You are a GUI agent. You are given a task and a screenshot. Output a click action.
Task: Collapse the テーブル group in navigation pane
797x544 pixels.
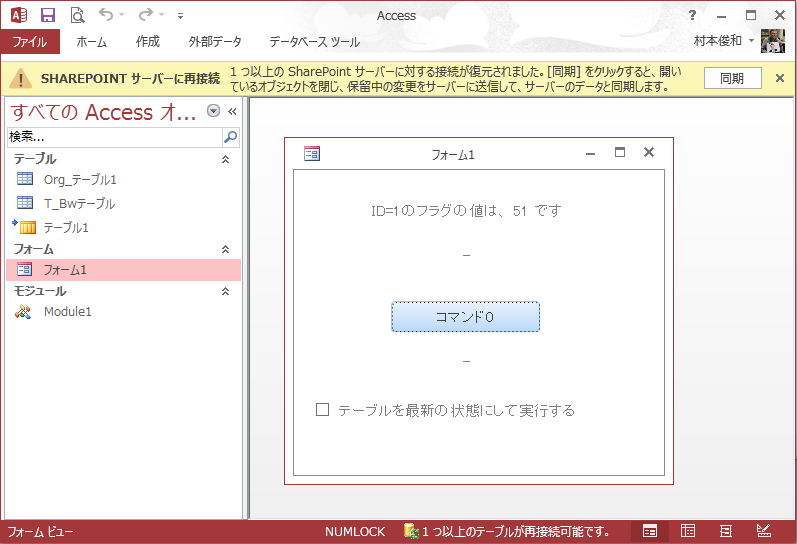(x=225, y=159)
